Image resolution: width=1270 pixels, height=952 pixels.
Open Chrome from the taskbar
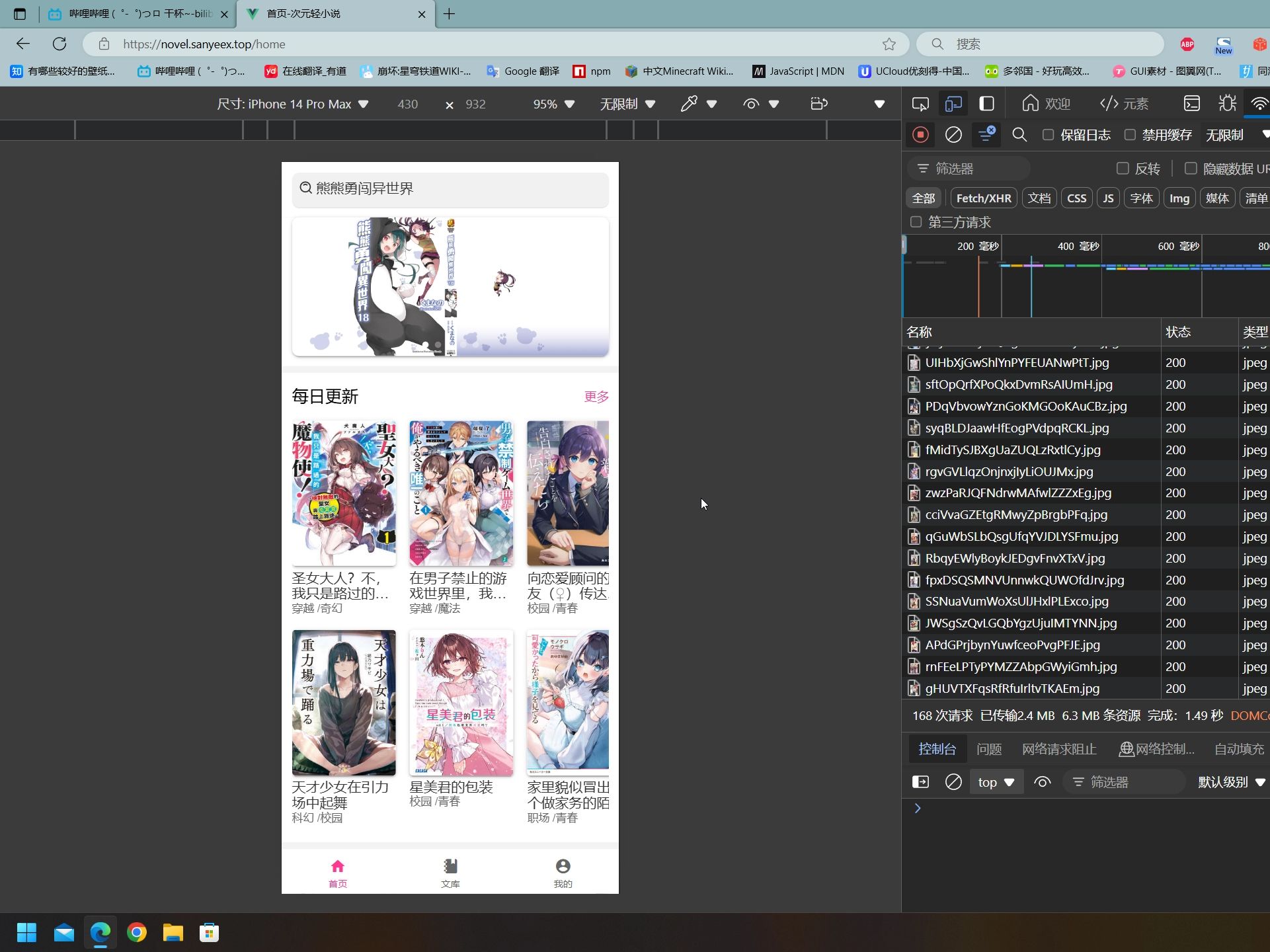tap(137, 932)
